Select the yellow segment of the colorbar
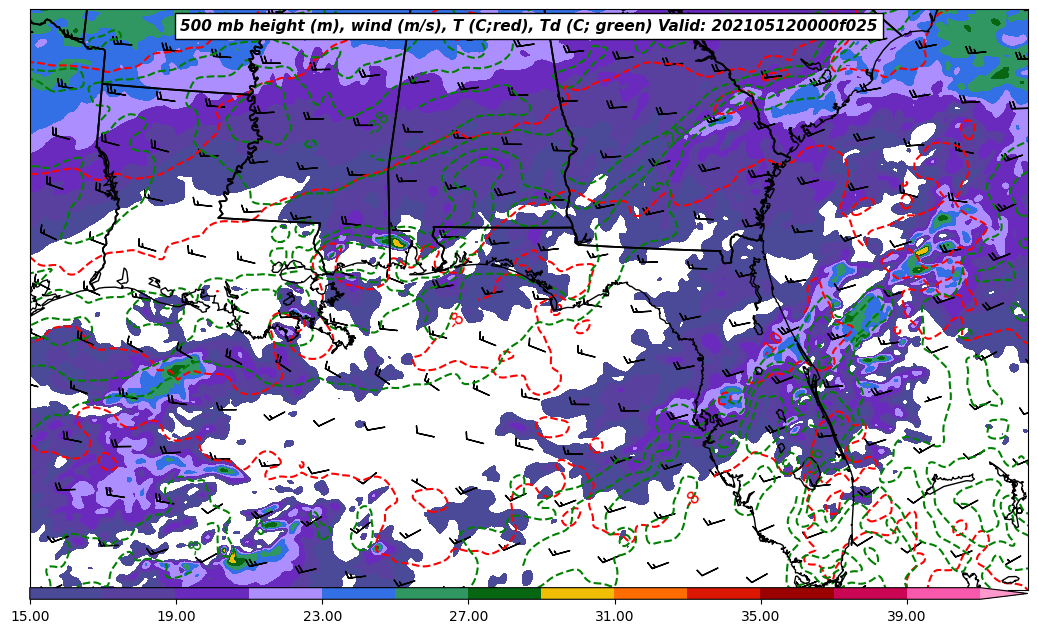The image size is (1037, 633). pos(578,593)
